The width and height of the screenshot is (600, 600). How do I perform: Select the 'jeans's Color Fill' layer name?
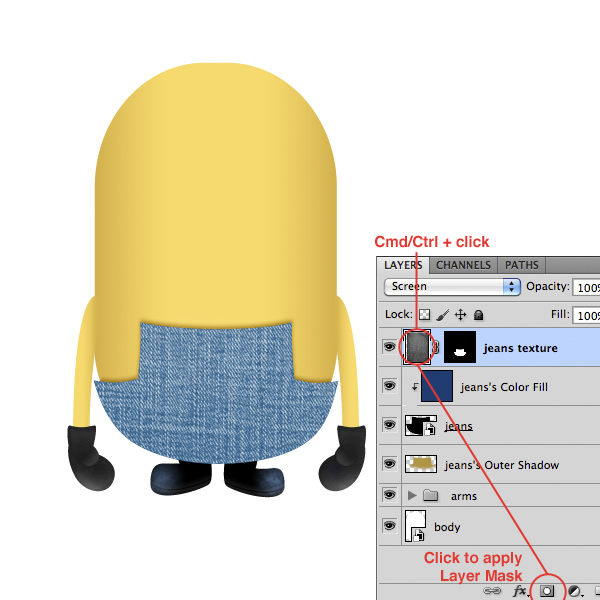pyautogui.click(x=504, y=387)
